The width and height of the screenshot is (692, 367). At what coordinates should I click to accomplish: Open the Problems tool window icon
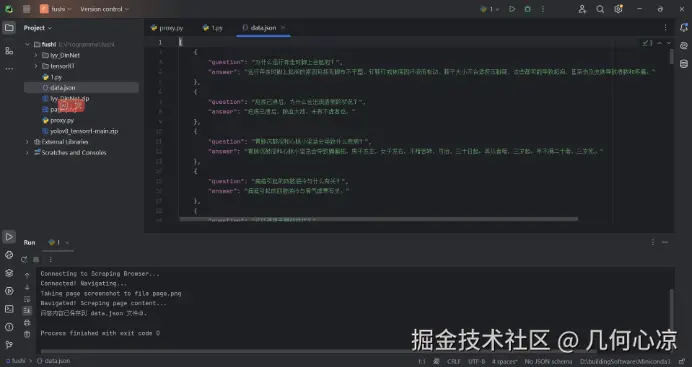tap(9, 327)
